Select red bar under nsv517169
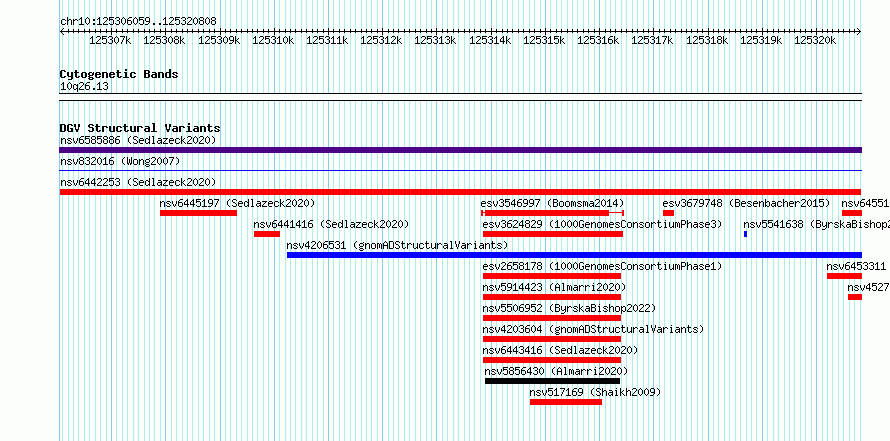 coord(566,402)
